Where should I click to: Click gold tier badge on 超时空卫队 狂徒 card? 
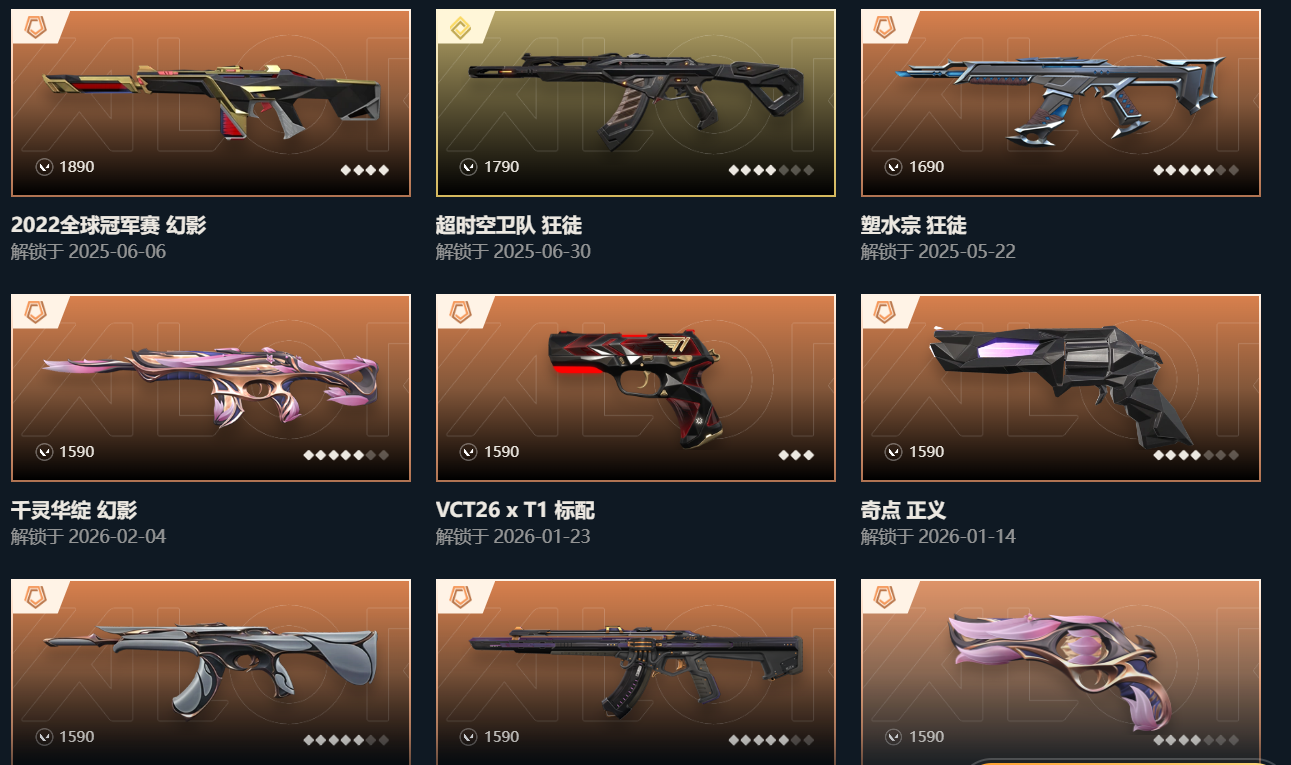(460, 28)
